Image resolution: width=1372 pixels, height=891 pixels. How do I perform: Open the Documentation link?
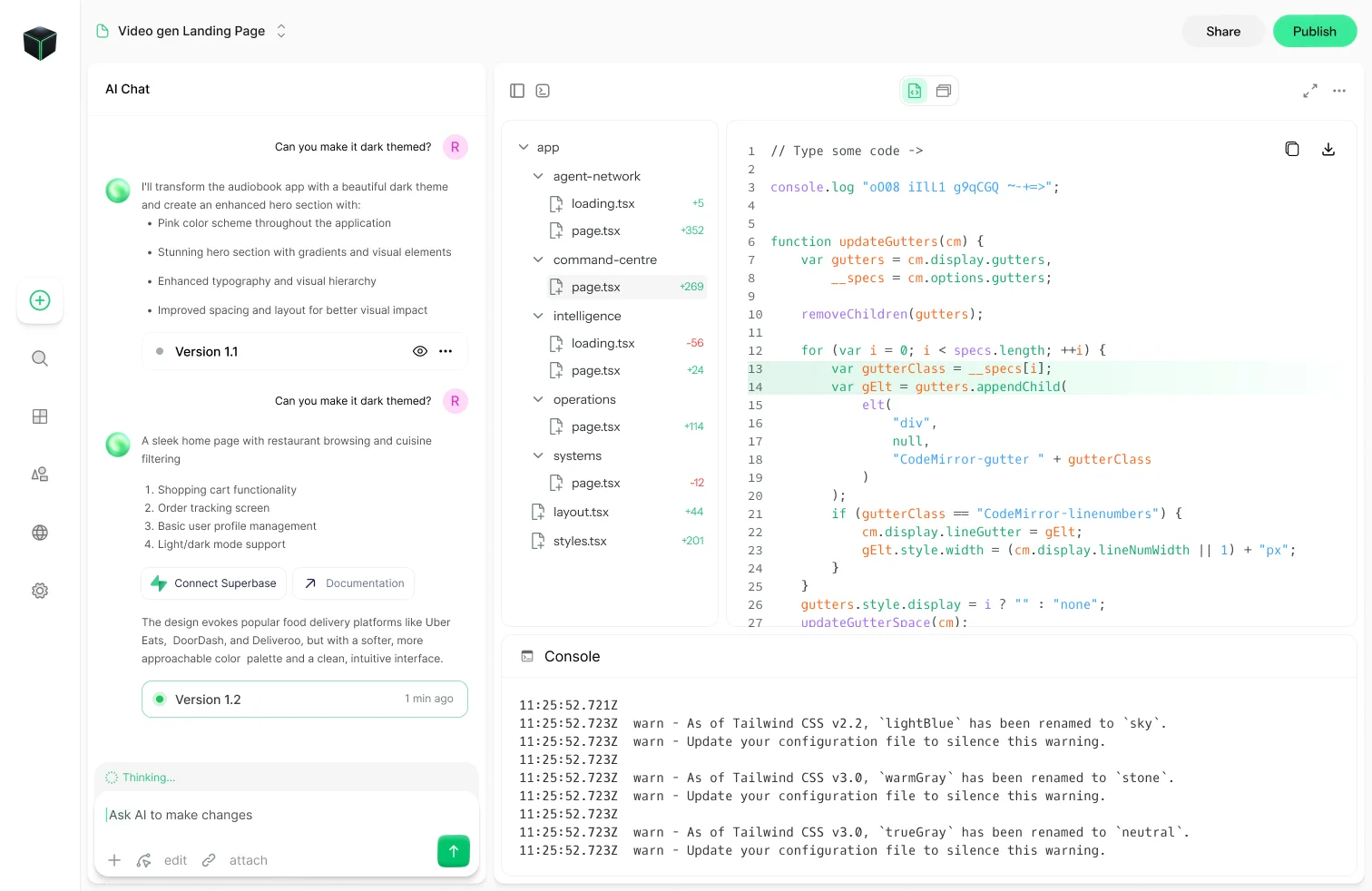click(354, 583)
